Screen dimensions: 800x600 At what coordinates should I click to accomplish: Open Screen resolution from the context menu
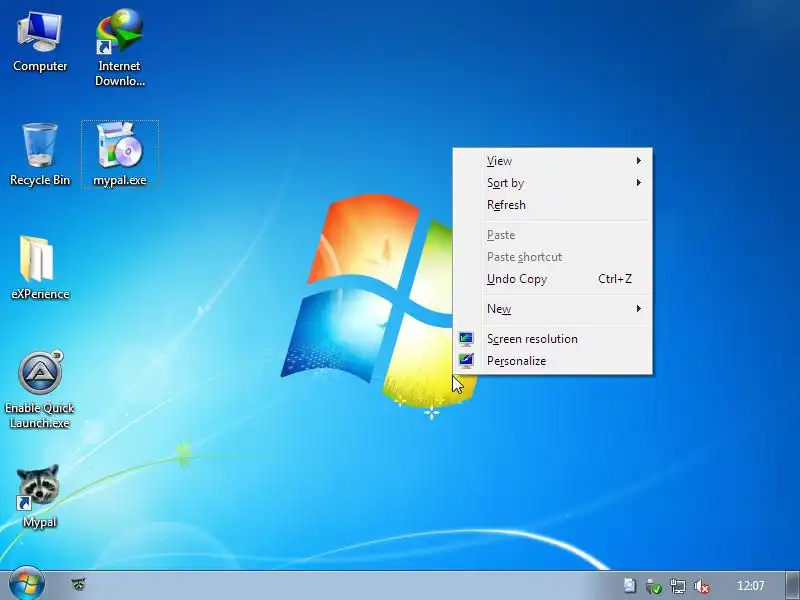point(553,339)
